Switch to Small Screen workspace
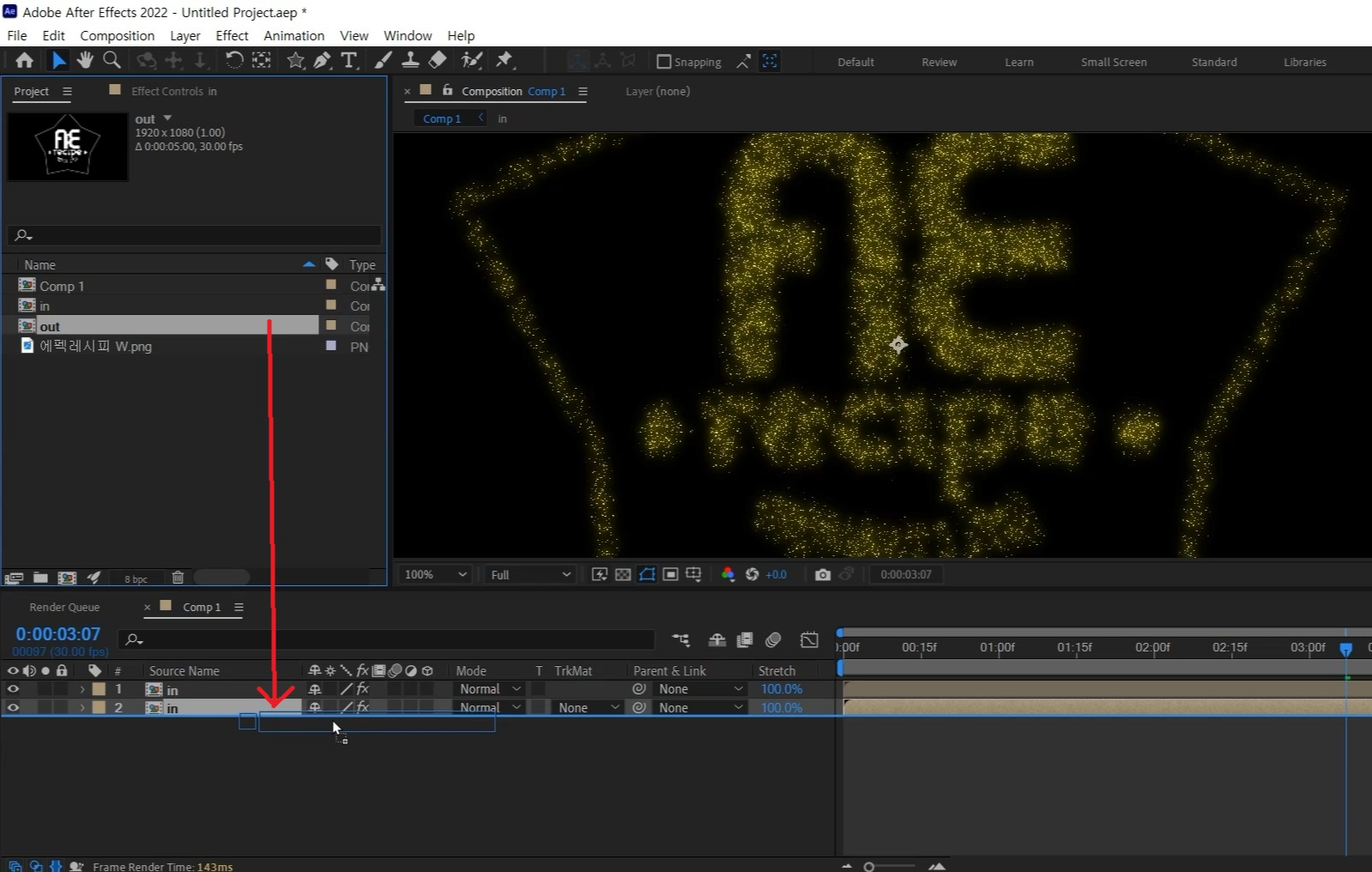 [x=1114, y=62]
